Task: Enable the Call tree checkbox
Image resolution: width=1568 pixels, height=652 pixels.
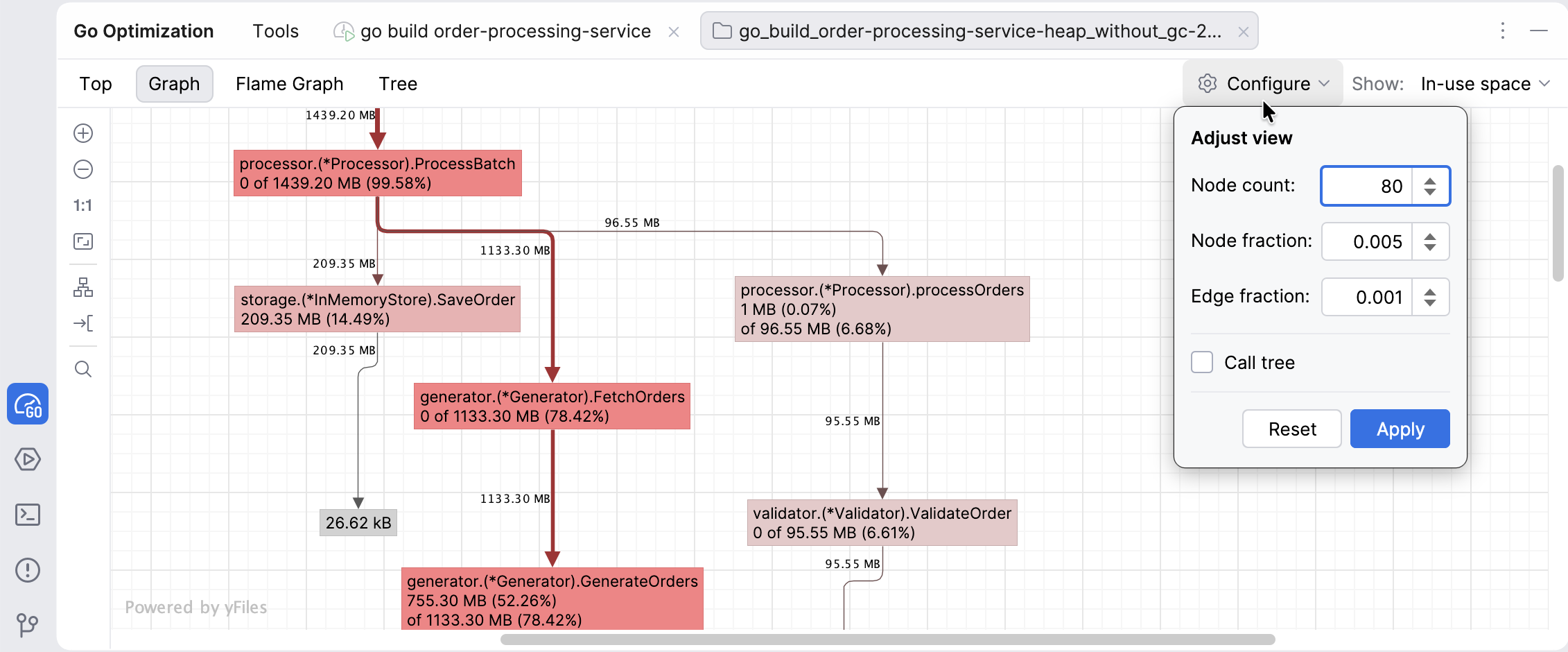Action: point(1202,362)
